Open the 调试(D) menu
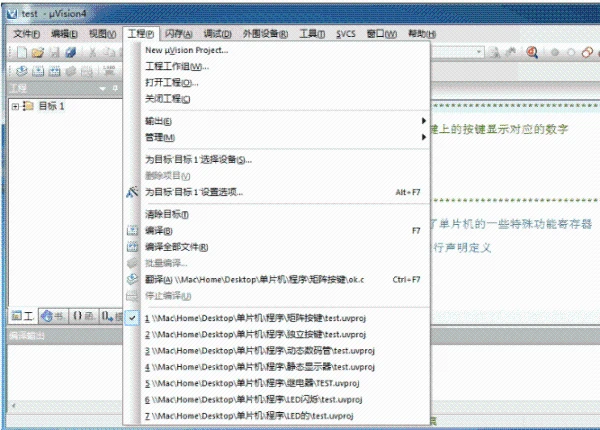Image resolution: width=600 pixels, height=430 pixels. point(217,34)
